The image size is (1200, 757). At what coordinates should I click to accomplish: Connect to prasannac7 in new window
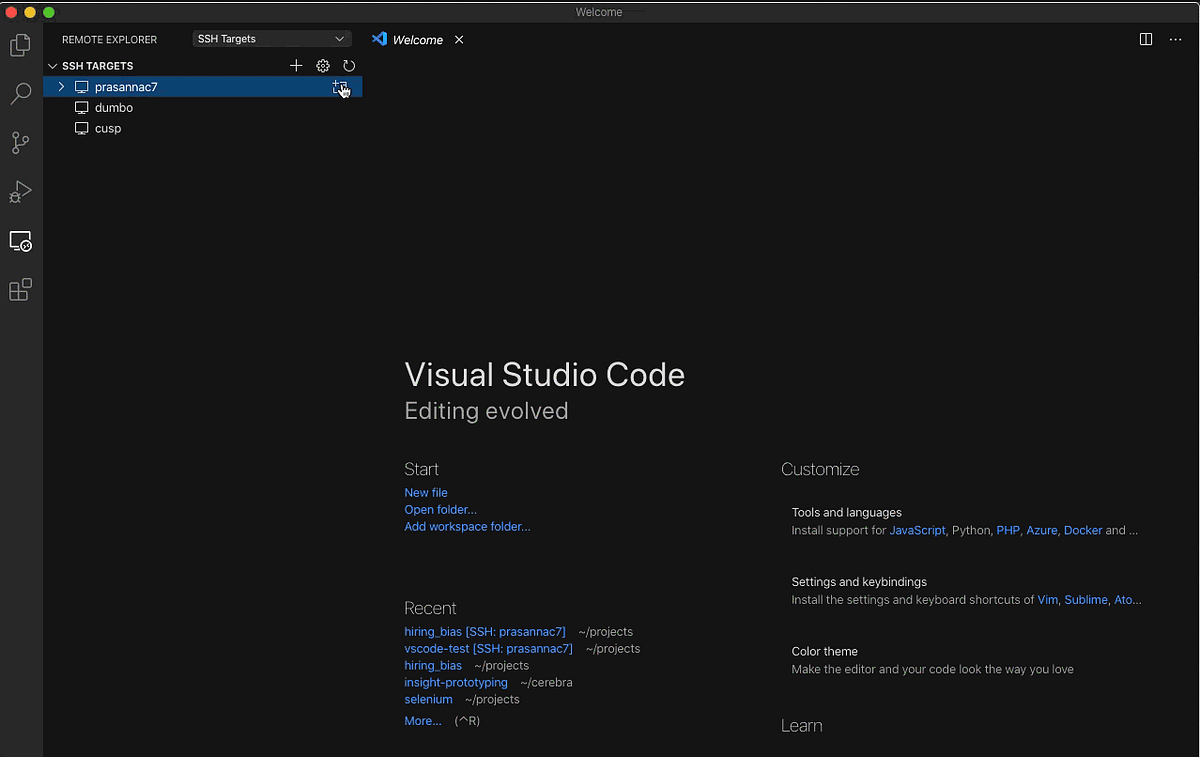[x=340, y=87]
